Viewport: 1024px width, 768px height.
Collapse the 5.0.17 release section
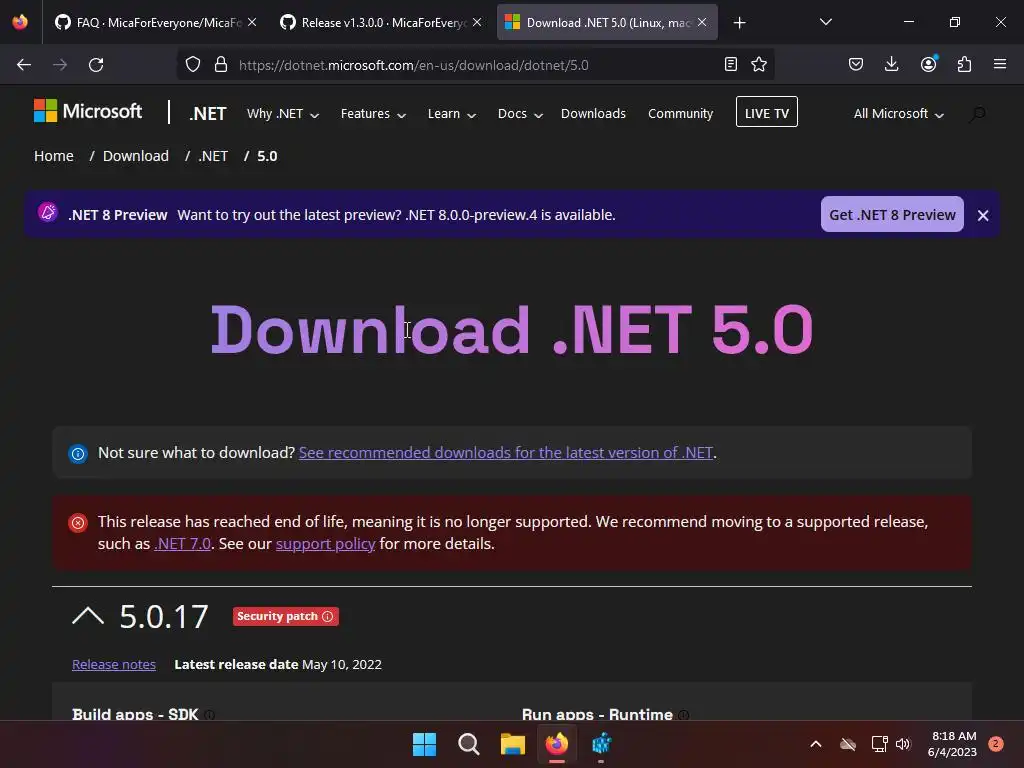88,616
